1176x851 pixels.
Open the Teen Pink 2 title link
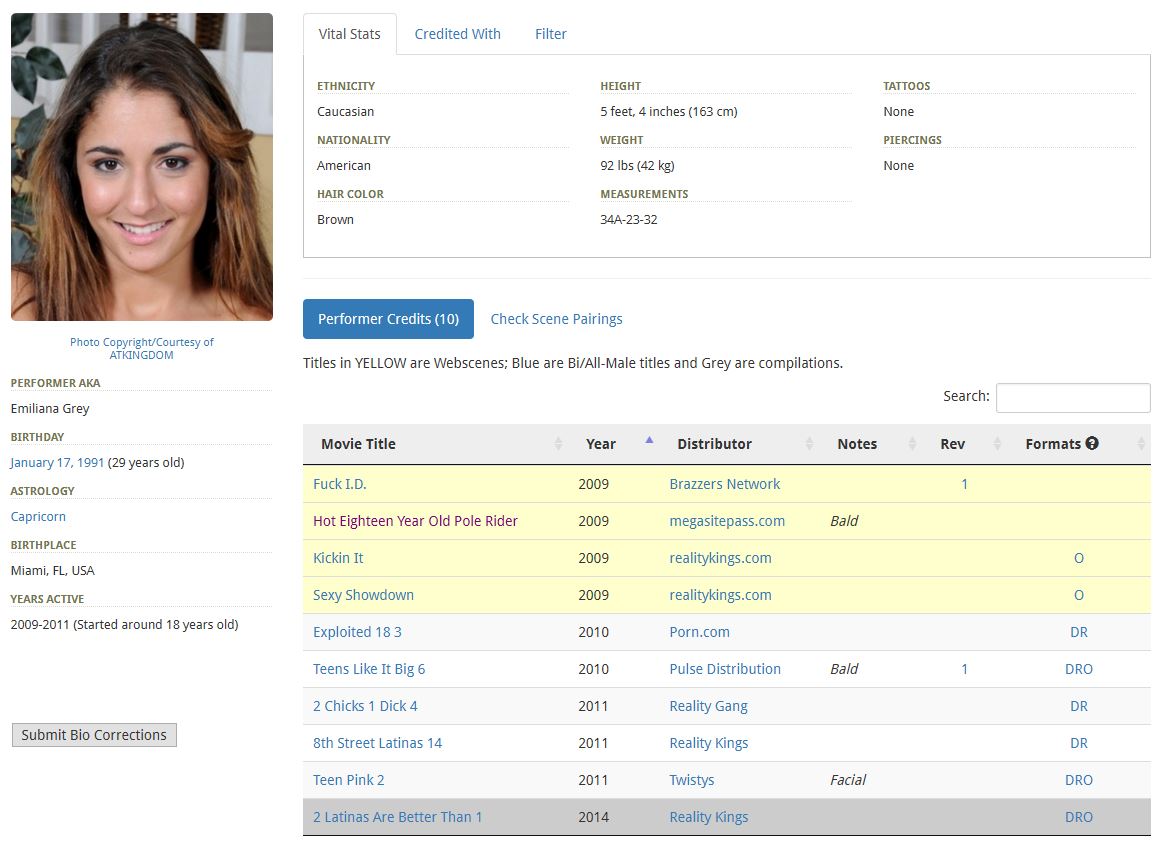349,780
